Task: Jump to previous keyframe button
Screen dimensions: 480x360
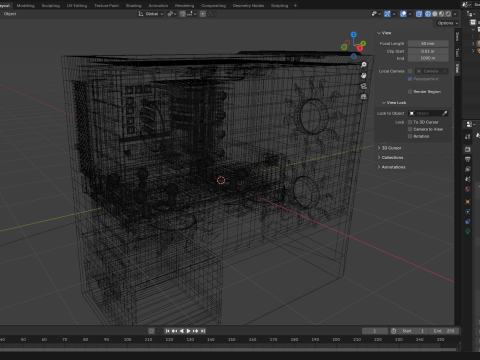Action: click(x=174, y=331)
